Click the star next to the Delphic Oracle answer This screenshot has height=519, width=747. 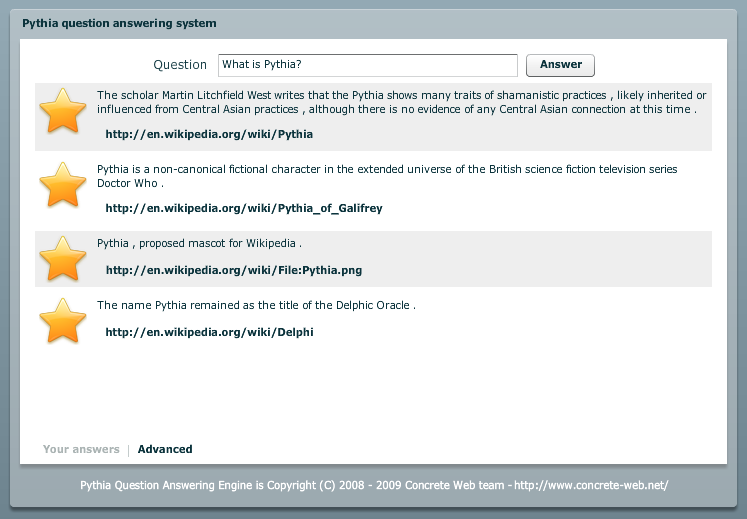62,320
